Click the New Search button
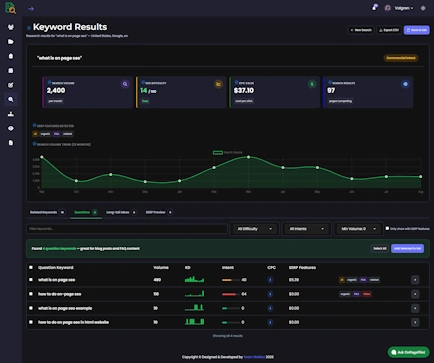The height and width of the screenshot is (363, 434). 361,30
